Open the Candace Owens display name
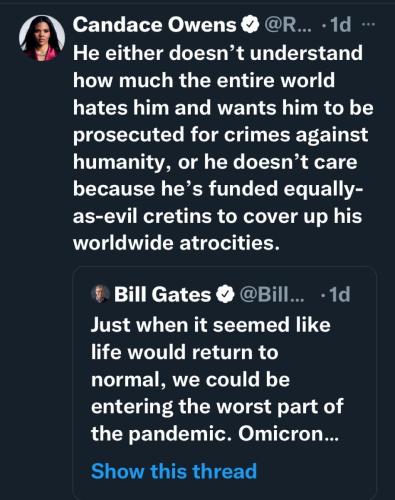The width and height of the screenshot is (395, 500). [x=155, y=25]
